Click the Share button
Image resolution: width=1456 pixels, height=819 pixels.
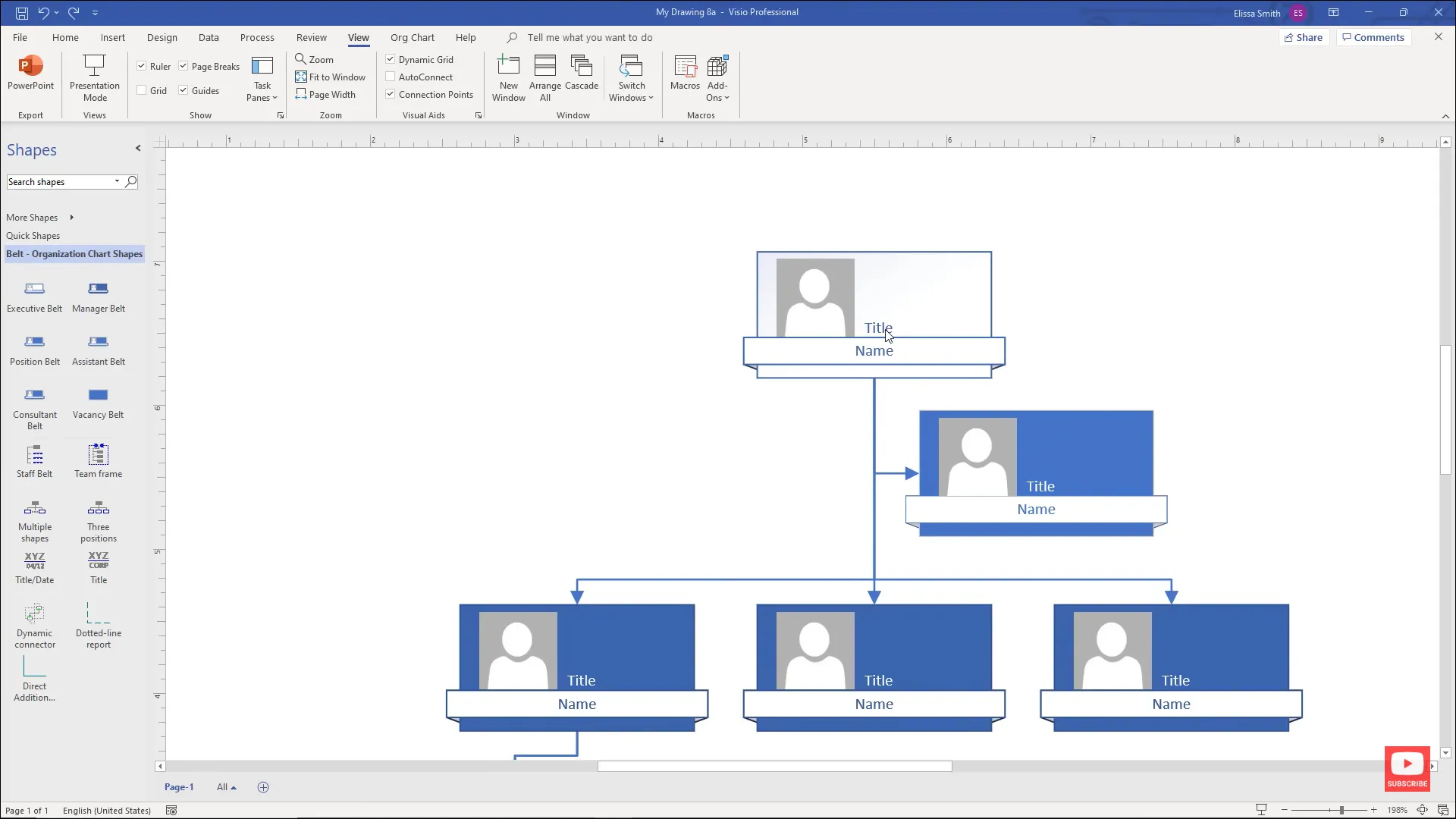pyautogui.click(x=1304, y=37)
